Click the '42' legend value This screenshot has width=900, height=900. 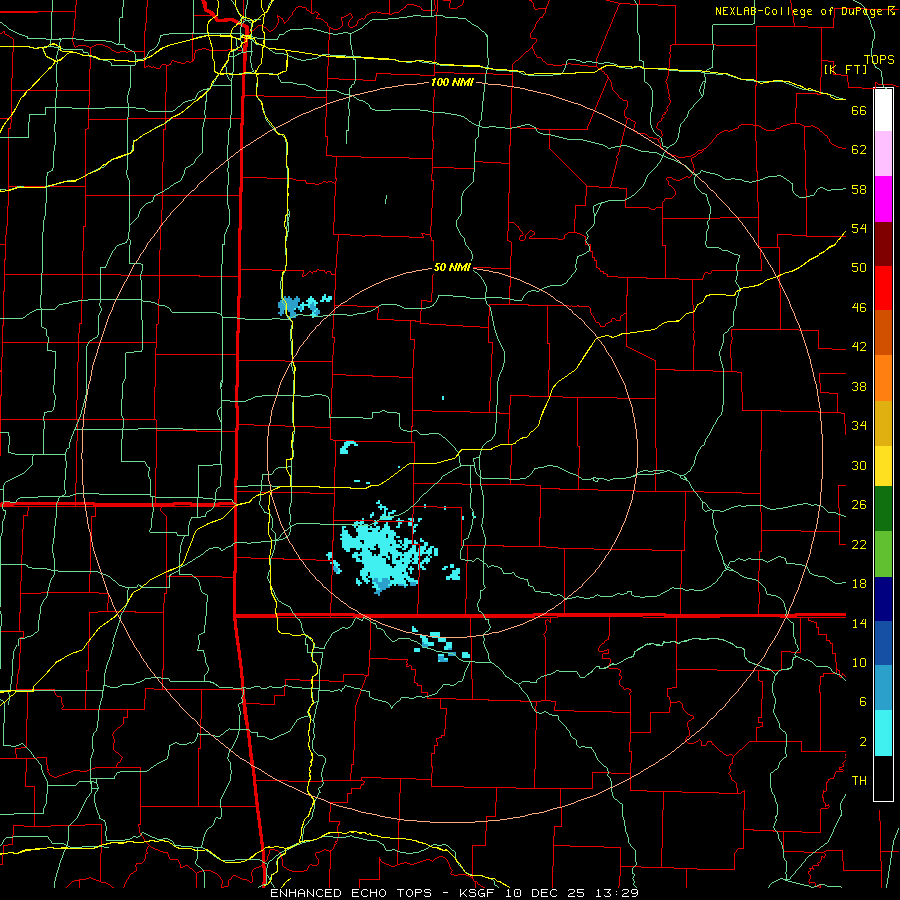coord(859,346)
